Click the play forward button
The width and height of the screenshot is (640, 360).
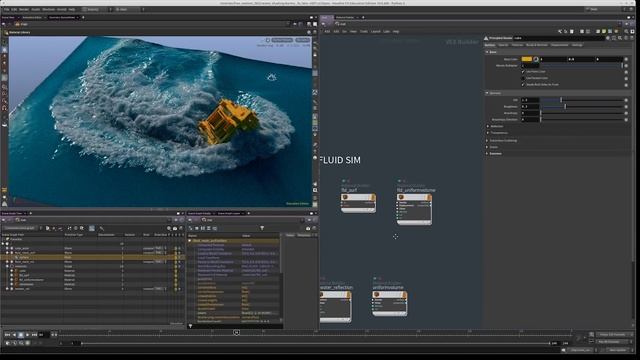(x=27, y=335)
